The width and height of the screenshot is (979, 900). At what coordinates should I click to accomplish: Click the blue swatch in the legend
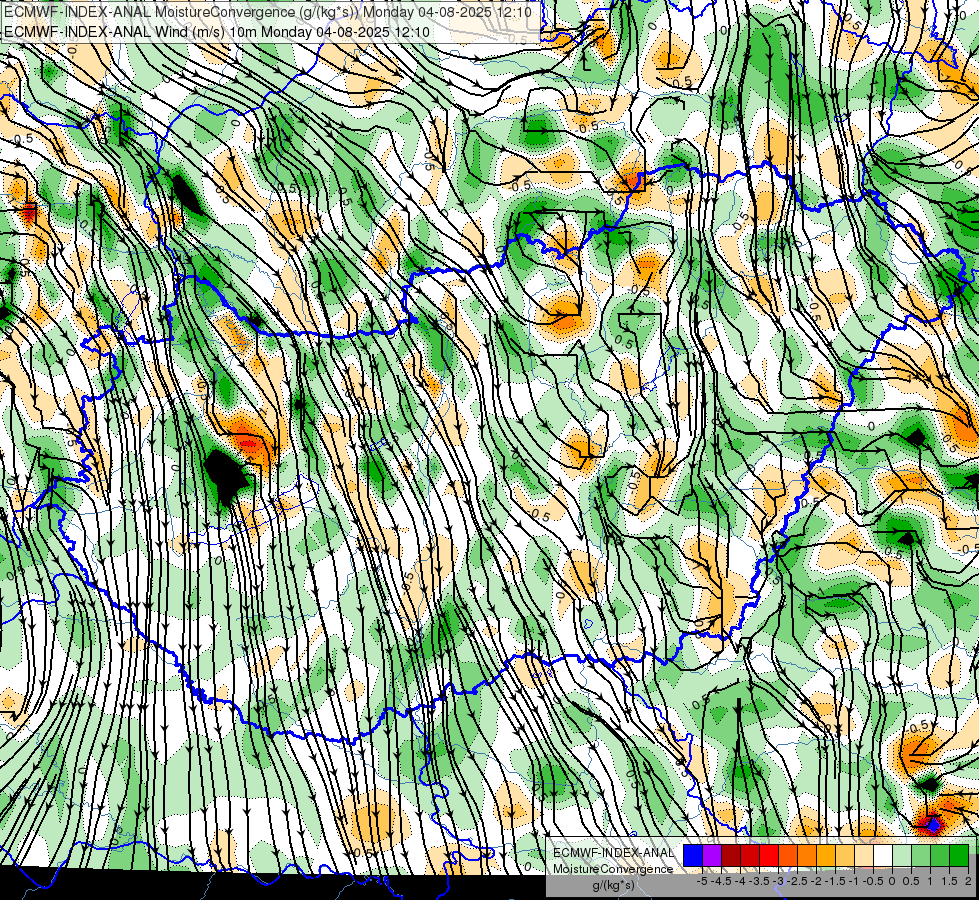(x=693, y=856)
